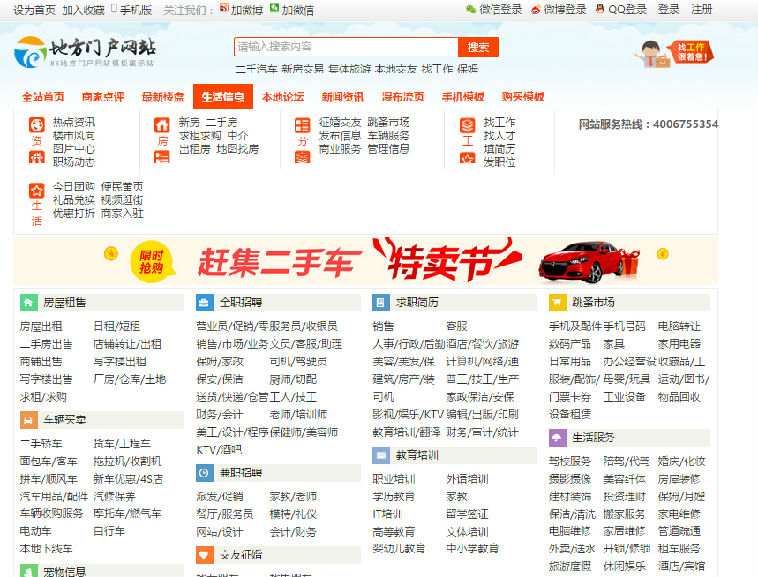Image resolution: width=758 pixels, height=577 pixels.
Task: Open the 最新楼盘 nav tab
Action: pyautogui.click(x=163, y=97)
